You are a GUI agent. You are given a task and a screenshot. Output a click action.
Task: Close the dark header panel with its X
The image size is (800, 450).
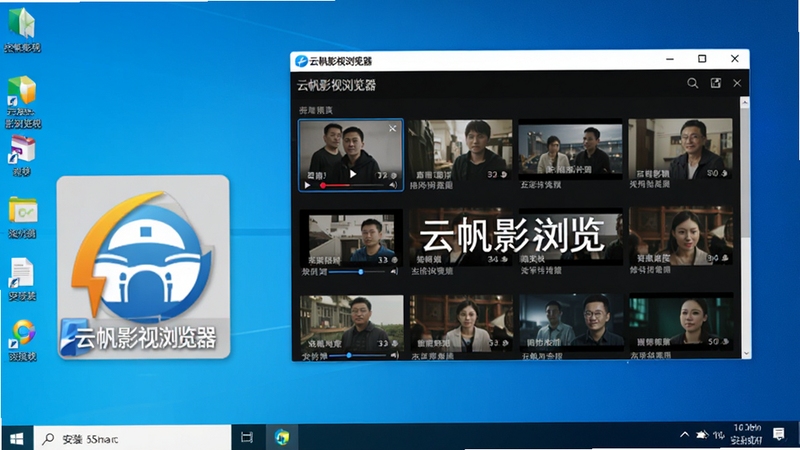pos(737,83)
